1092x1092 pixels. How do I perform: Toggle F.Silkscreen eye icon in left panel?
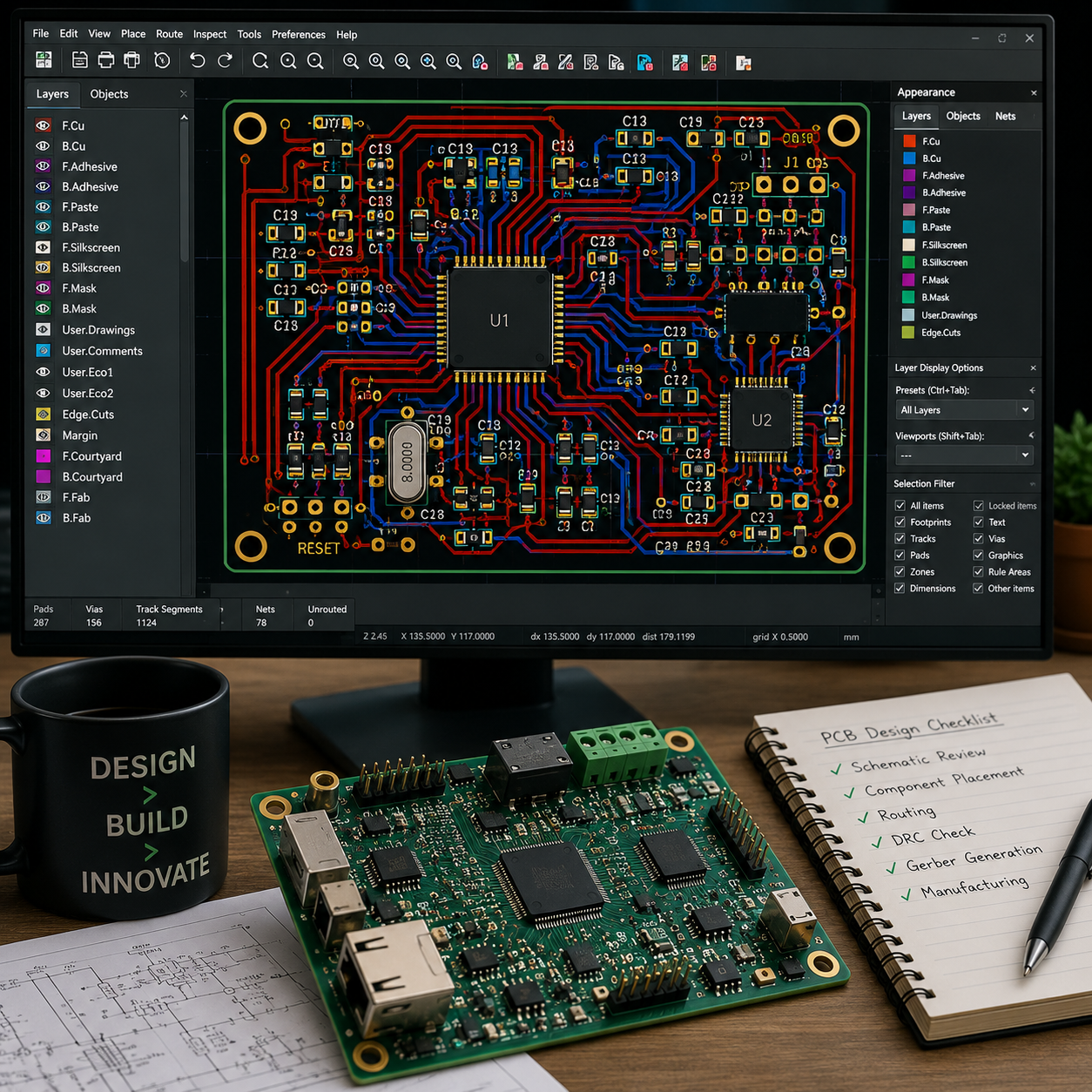click(x=43, y=247)
